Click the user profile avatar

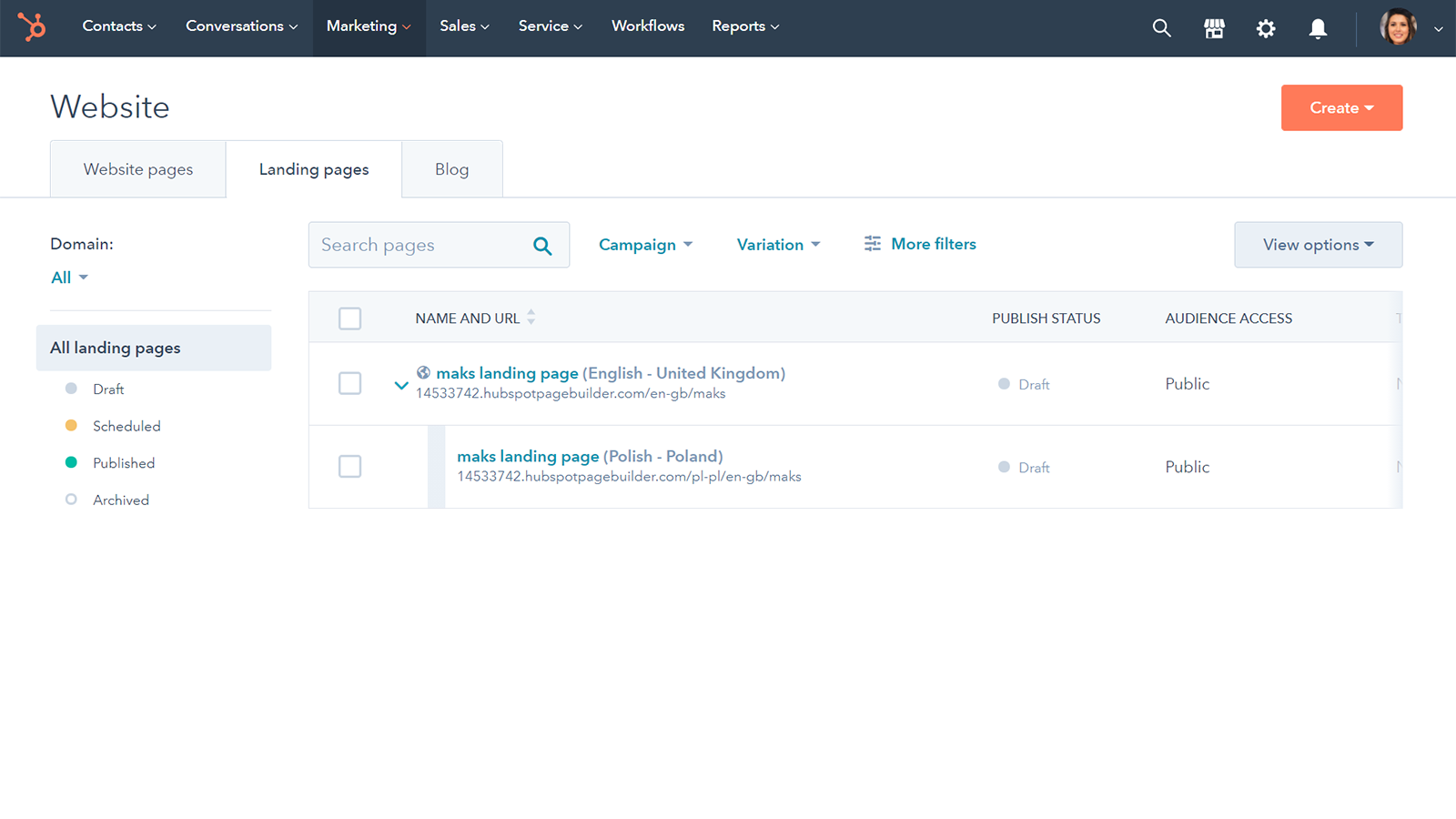pos(1398,27)
